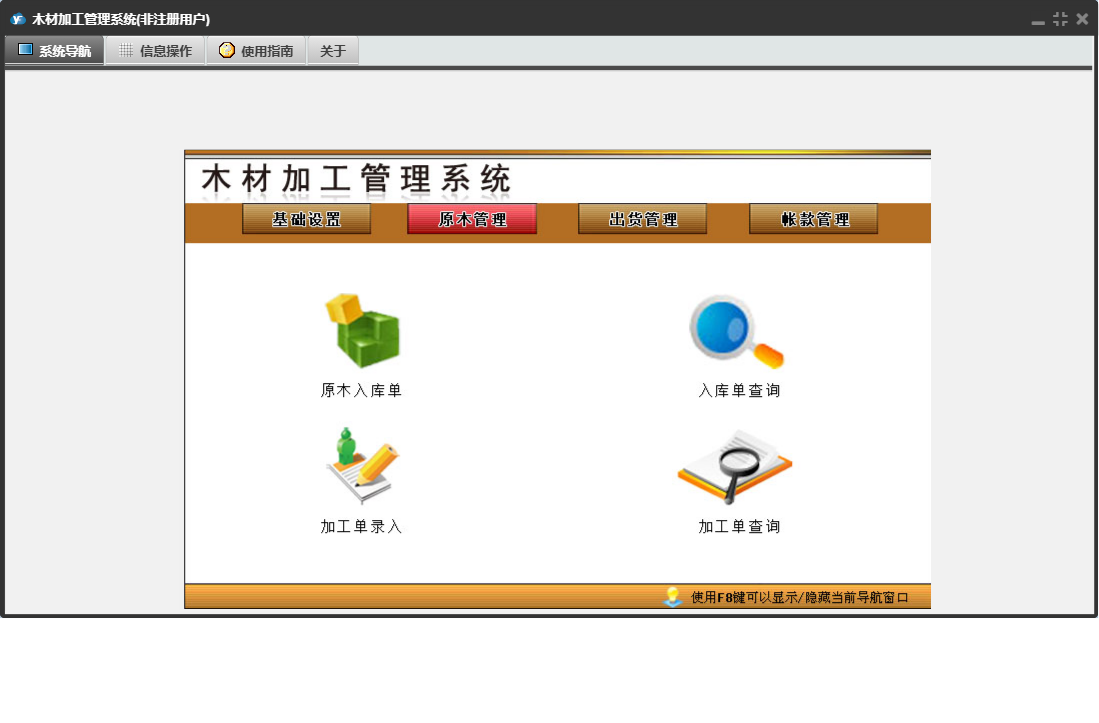Click the lightbulb tip icon in footer
This screenshot has height=723, width=1099.
tap(673, 596)
